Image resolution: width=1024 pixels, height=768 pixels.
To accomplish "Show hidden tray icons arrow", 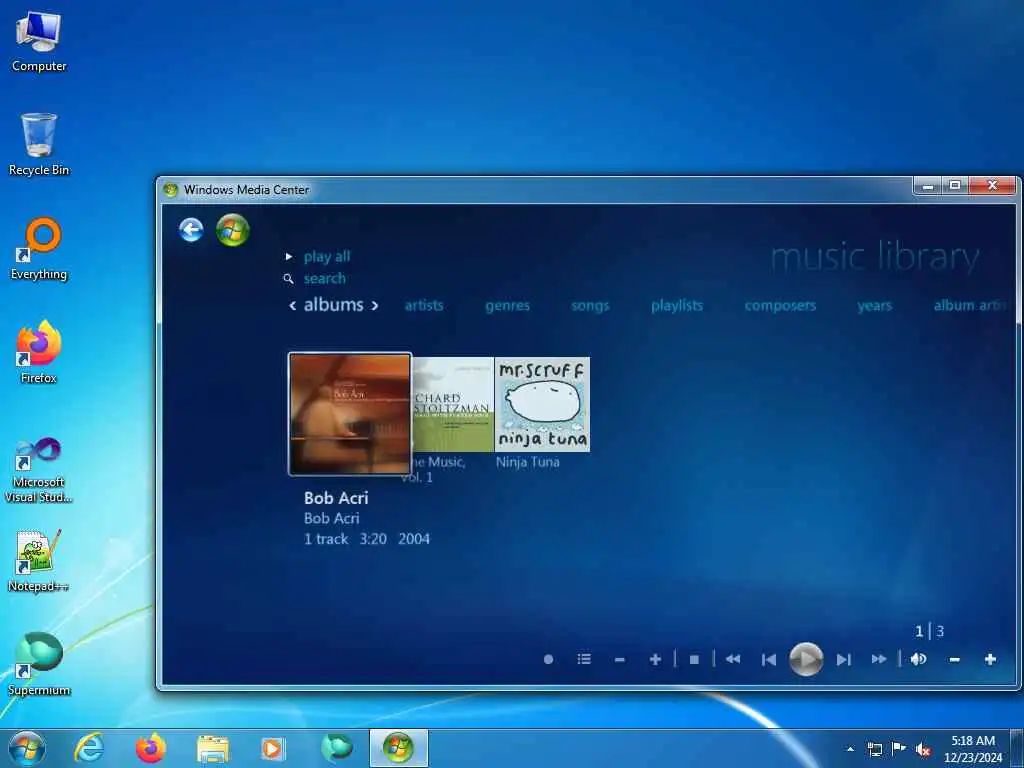I will pyautogui.click(x=850, y=749).
